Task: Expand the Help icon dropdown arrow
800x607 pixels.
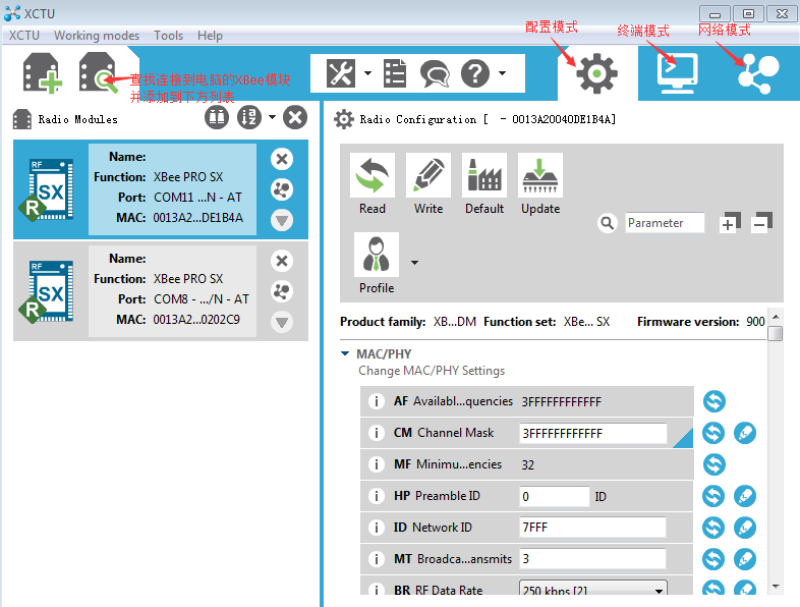Action: 503,73
